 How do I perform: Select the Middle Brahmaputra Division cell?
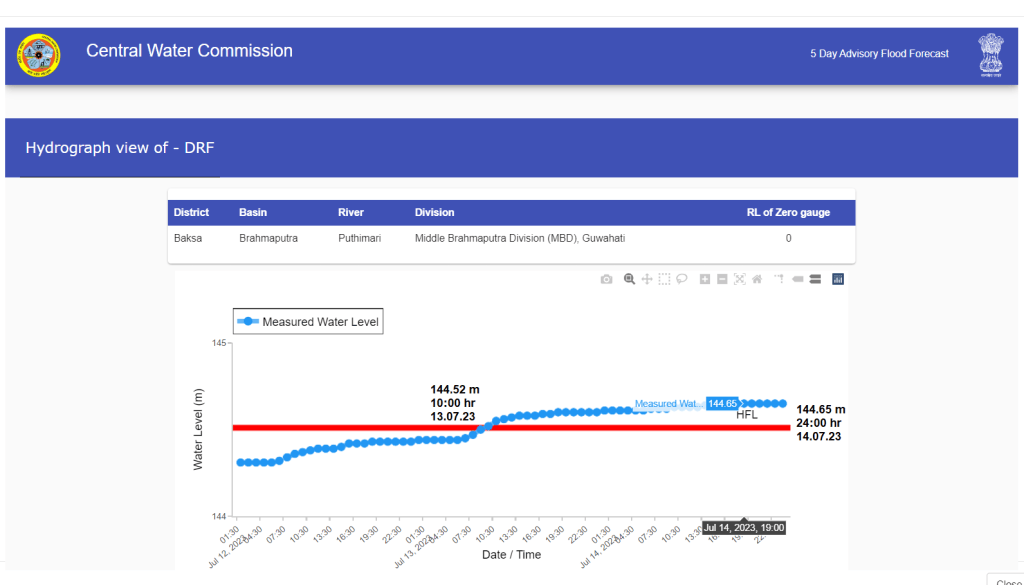tap(520, 239)
